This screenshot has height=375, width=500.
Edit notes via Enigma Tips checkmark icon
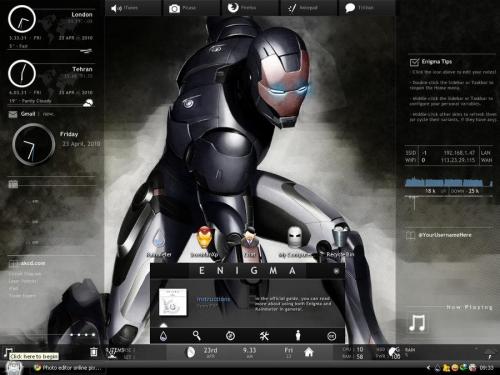tap(414, 62)
